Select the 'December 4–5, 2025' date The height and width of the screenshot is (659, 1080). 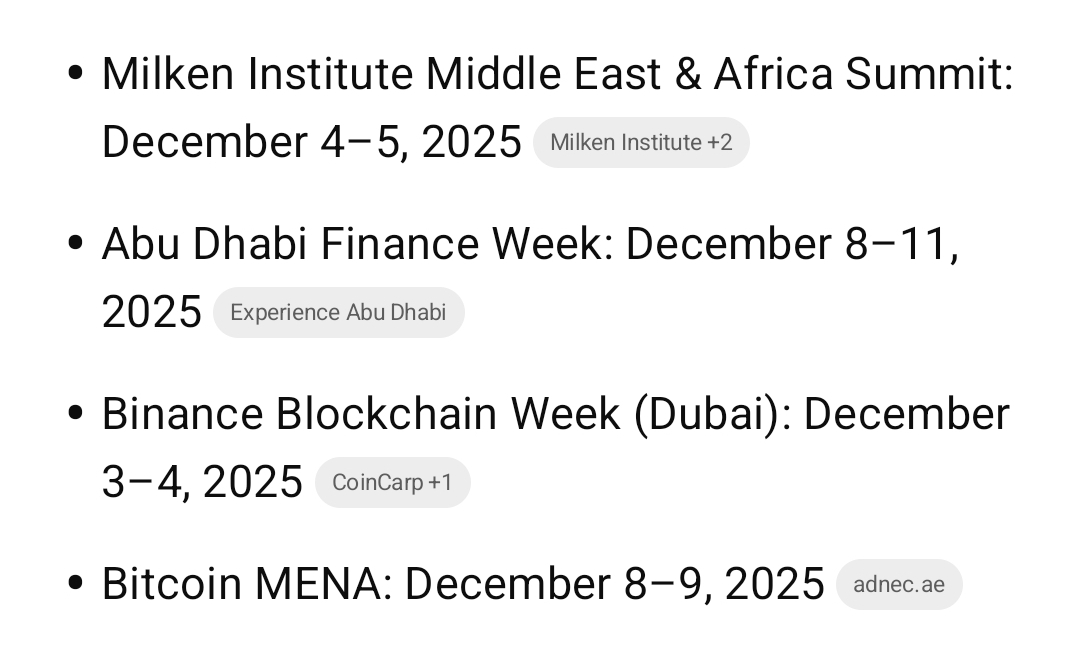(x=311, y=142)
